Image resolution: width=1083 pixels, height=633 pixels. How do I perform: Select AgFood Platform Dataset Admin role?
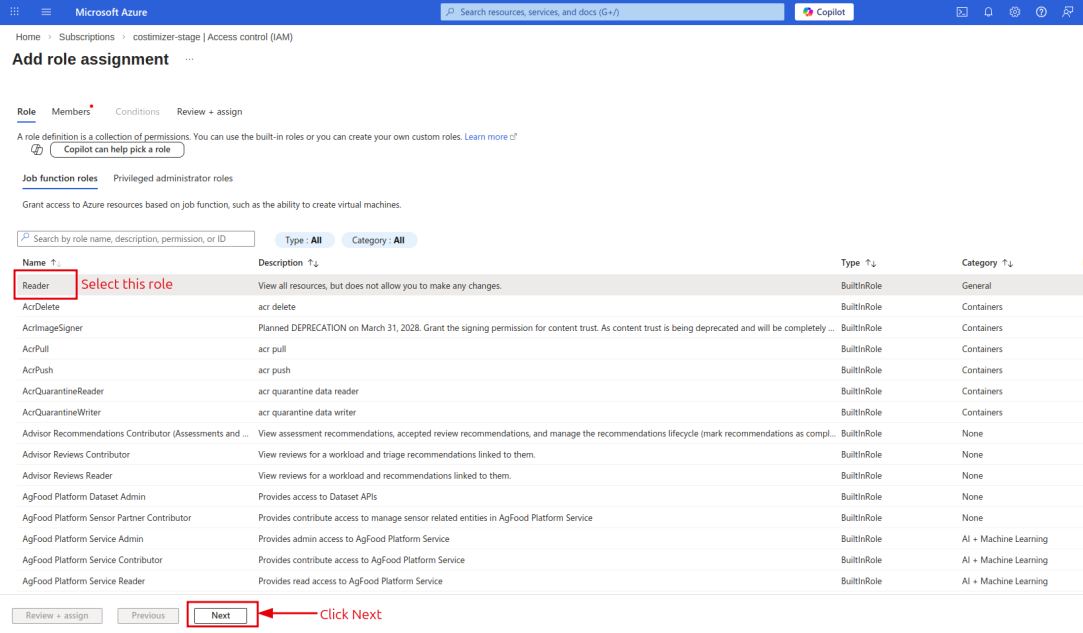coord(84,496)
